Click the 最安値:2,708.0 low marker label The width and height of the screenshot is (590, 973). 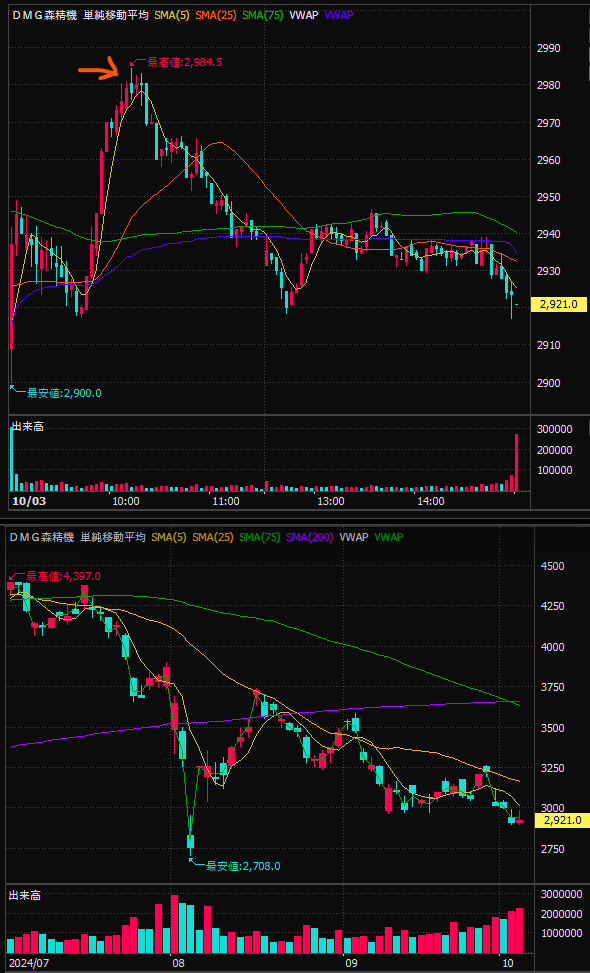243,866
